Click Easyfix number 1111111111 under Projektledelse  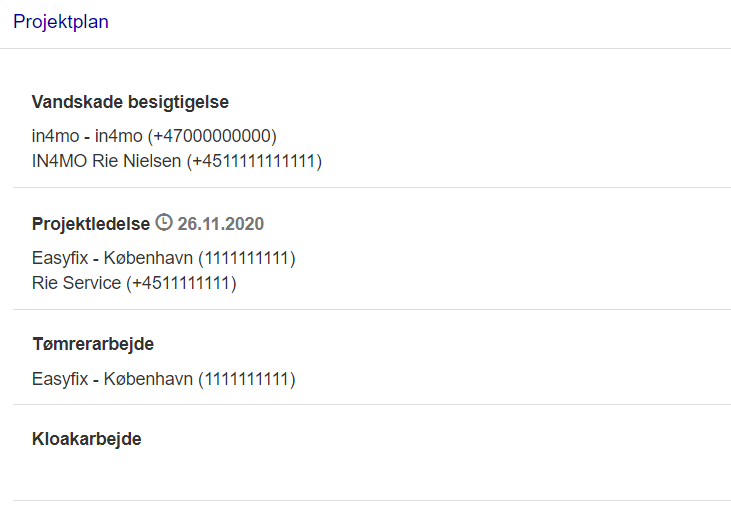point(246,258)
